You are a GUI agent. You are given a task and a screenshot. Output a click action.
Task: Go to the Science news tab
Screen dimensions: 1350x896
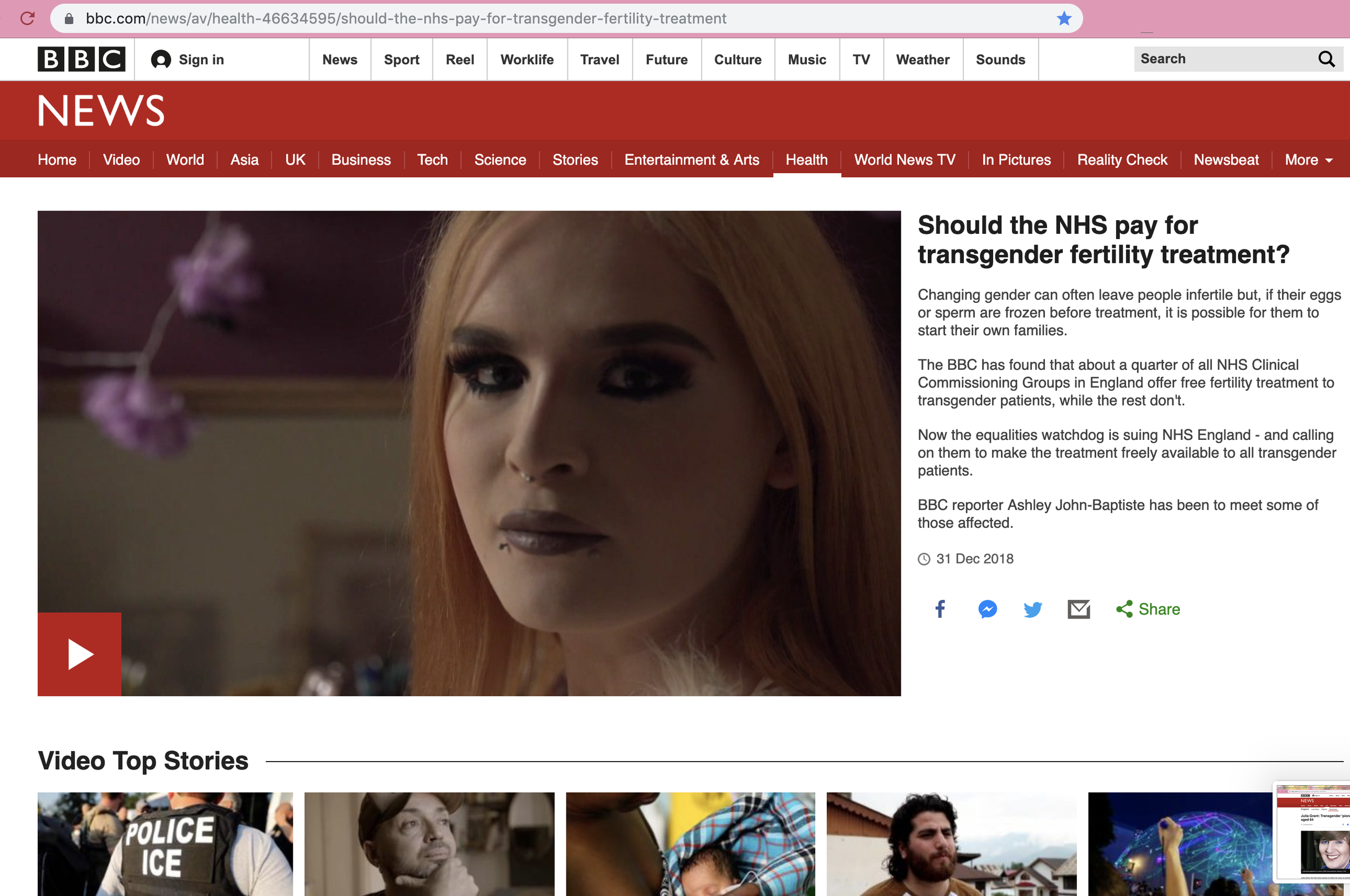pyautogui.click(x=500, y=159)
